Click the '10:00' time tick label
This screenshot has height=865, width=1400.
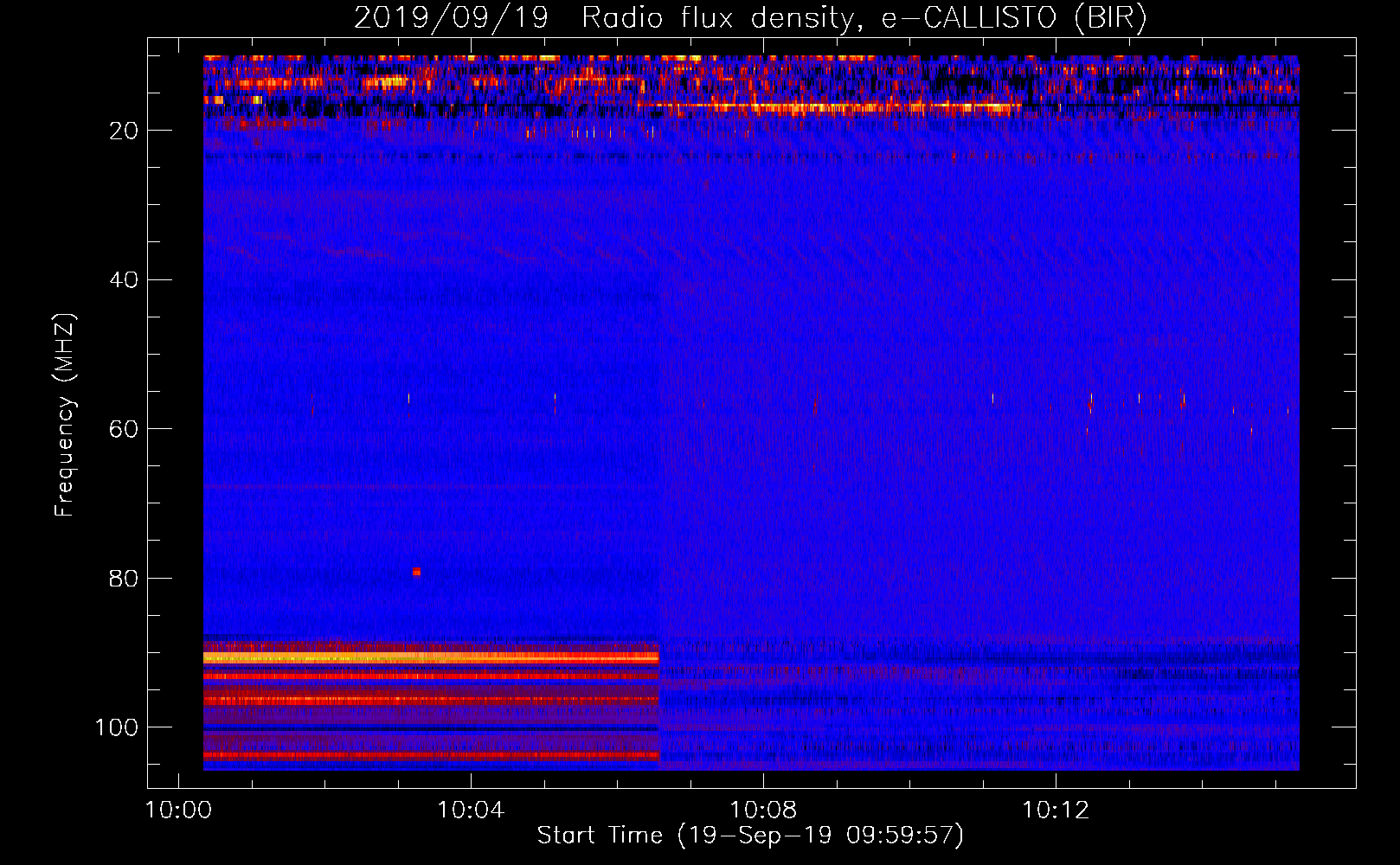(x=179, y=811)
